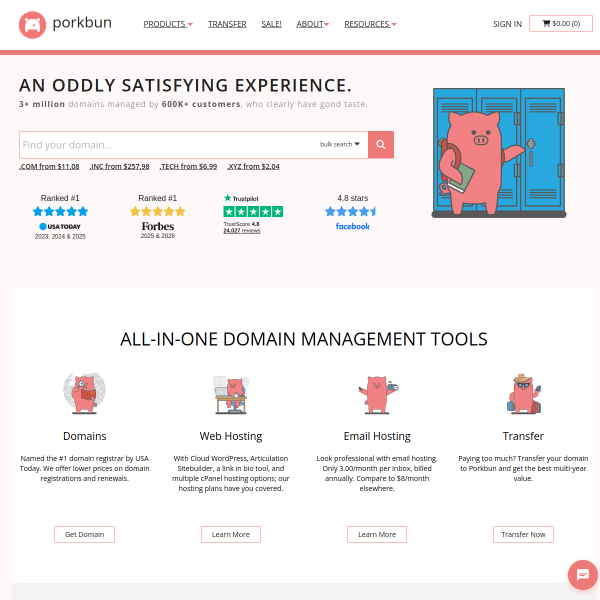Click the Web Hosting pig illustration

[231, 395]
